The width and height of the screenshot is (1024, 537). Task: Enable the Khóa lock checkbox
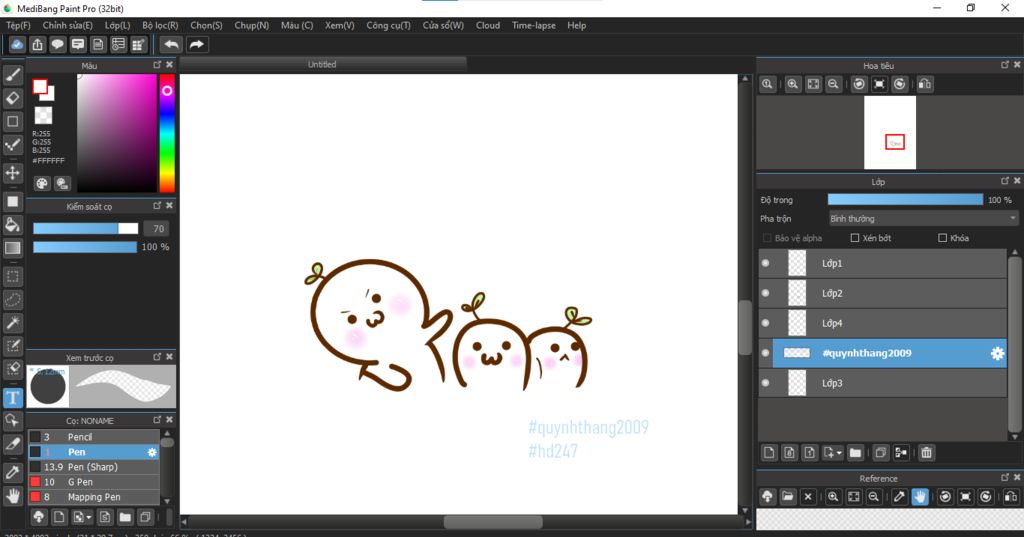pyautogui.click(x=942, y=238)
